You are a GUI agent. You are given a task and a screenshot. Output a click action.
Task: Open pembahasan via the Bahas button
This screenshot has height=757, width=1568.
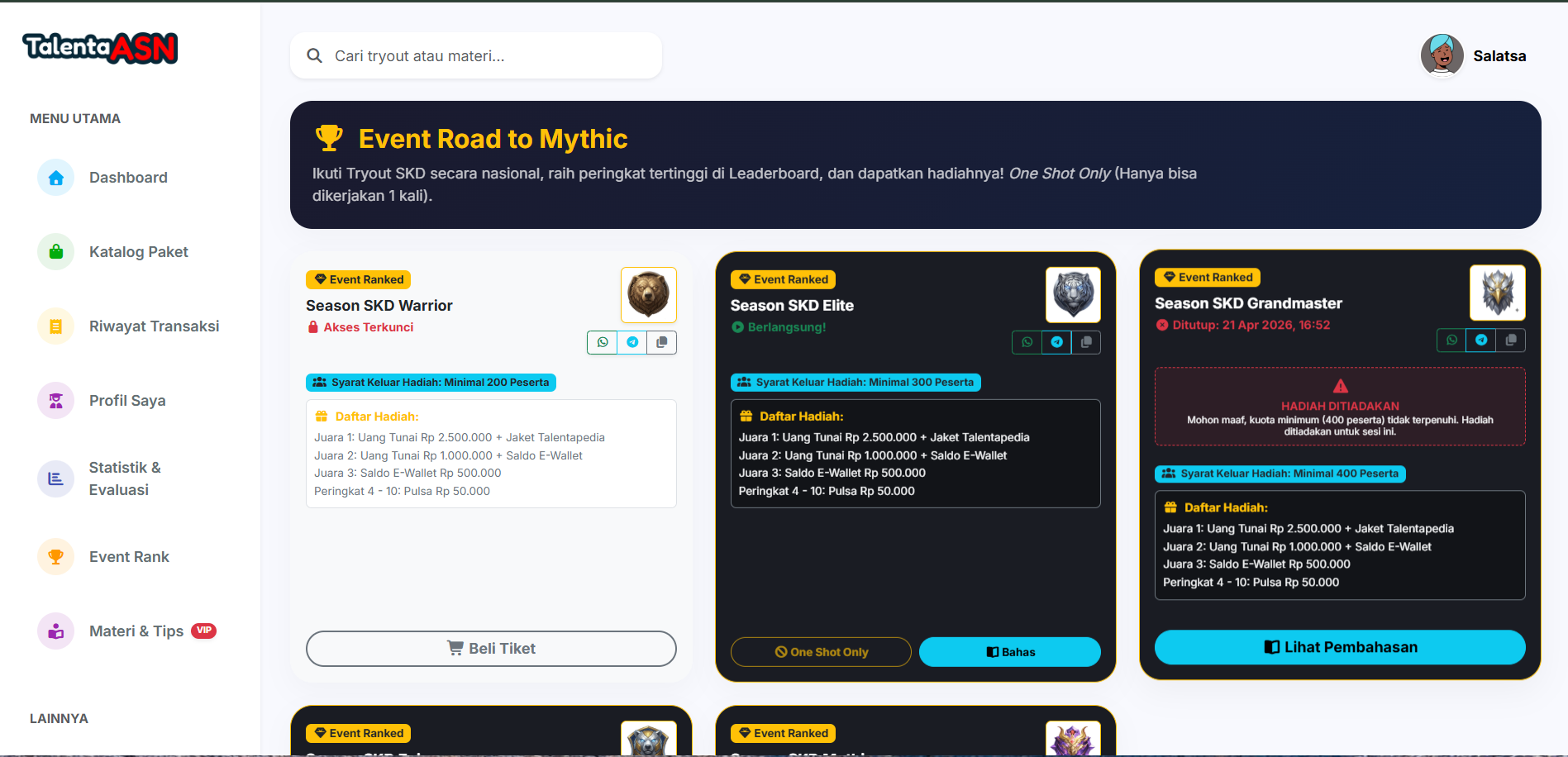pos(1009,651)
